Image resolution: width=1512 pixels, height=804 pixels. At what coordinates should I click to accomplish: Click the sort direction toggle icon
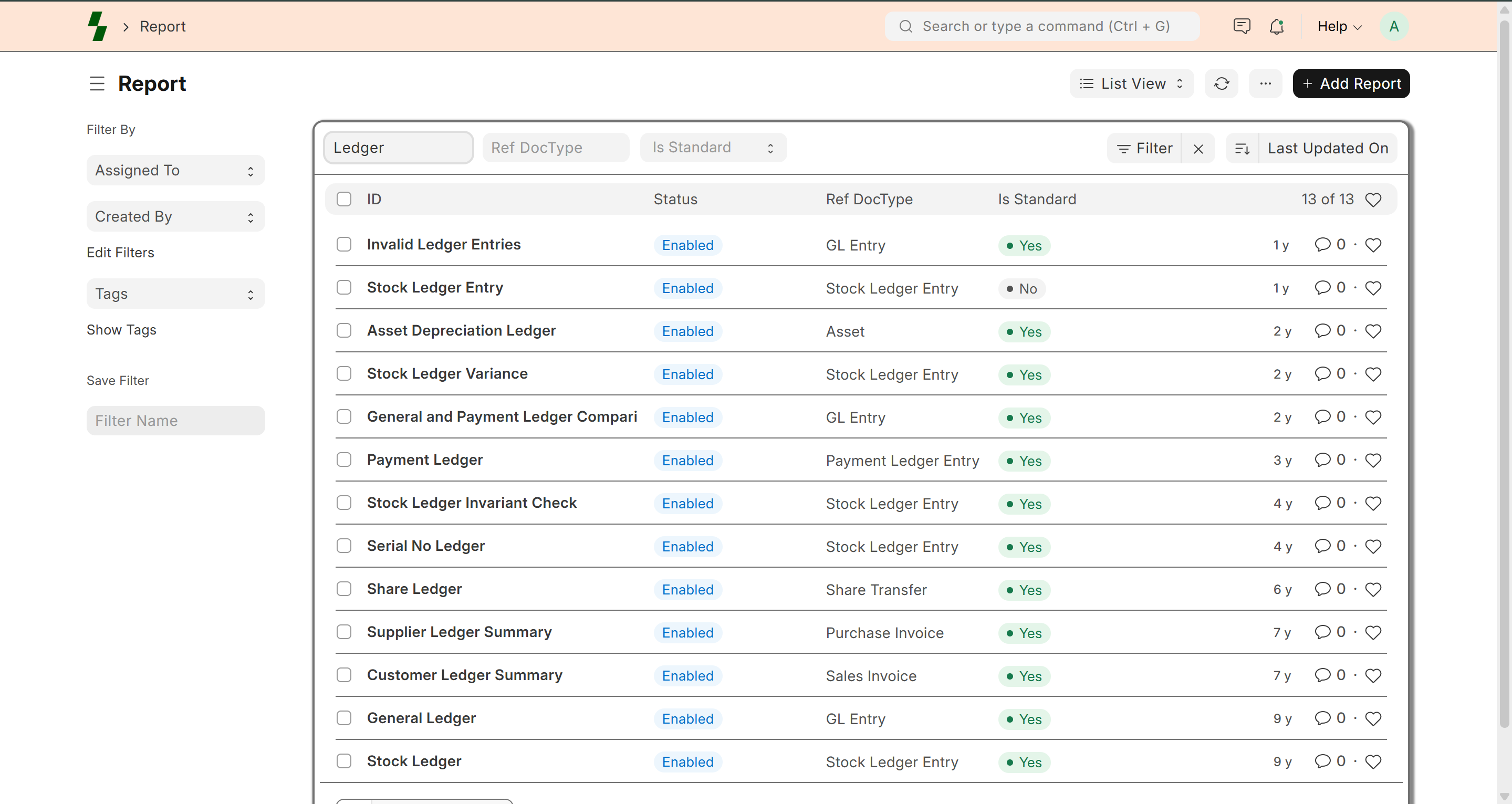click(x=1242, y=149)
